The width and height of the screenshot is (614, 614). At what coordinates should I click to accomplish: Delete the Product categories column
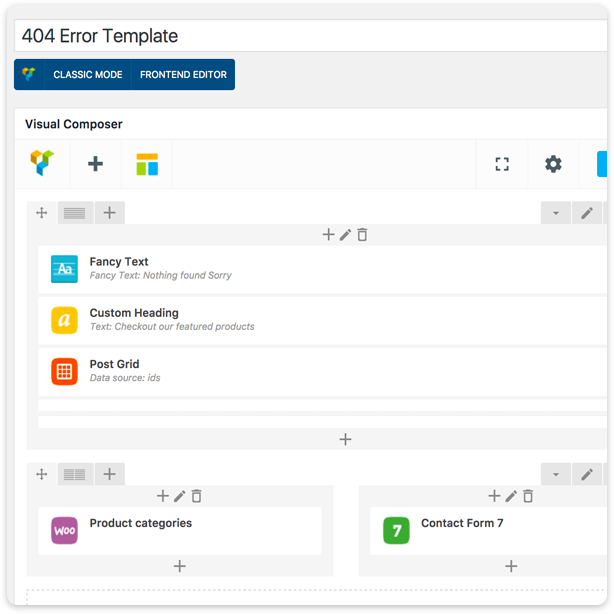tap(197, 496)
